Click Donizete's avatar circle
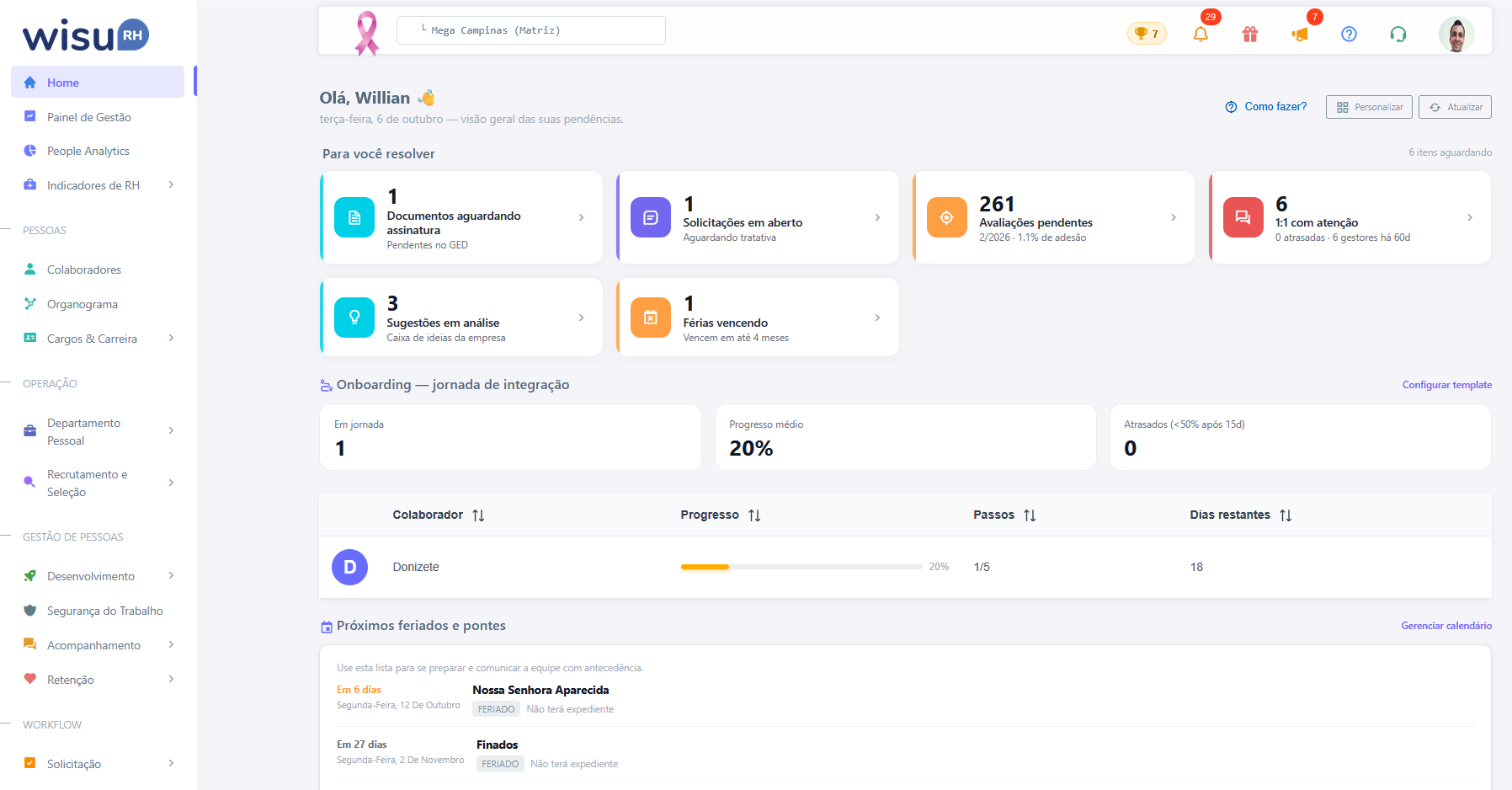This screenshot has width=1512, height=790. (350, 568)
